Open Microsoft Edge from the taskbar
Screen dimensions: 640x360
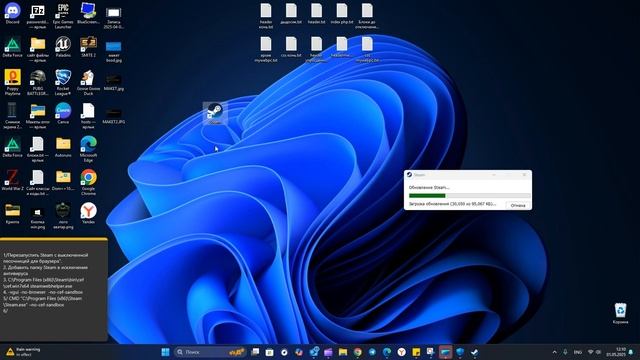click(x=387, y=352)
